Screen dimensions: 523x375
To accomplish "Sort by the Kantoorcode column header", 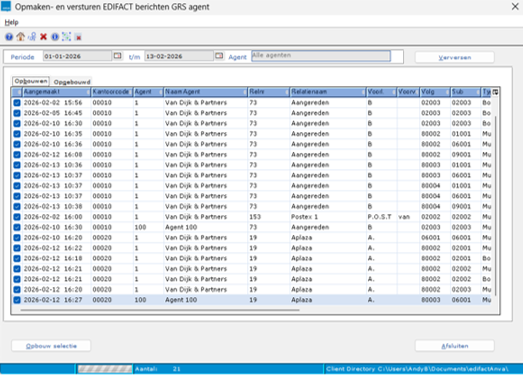I will [112, 92].
